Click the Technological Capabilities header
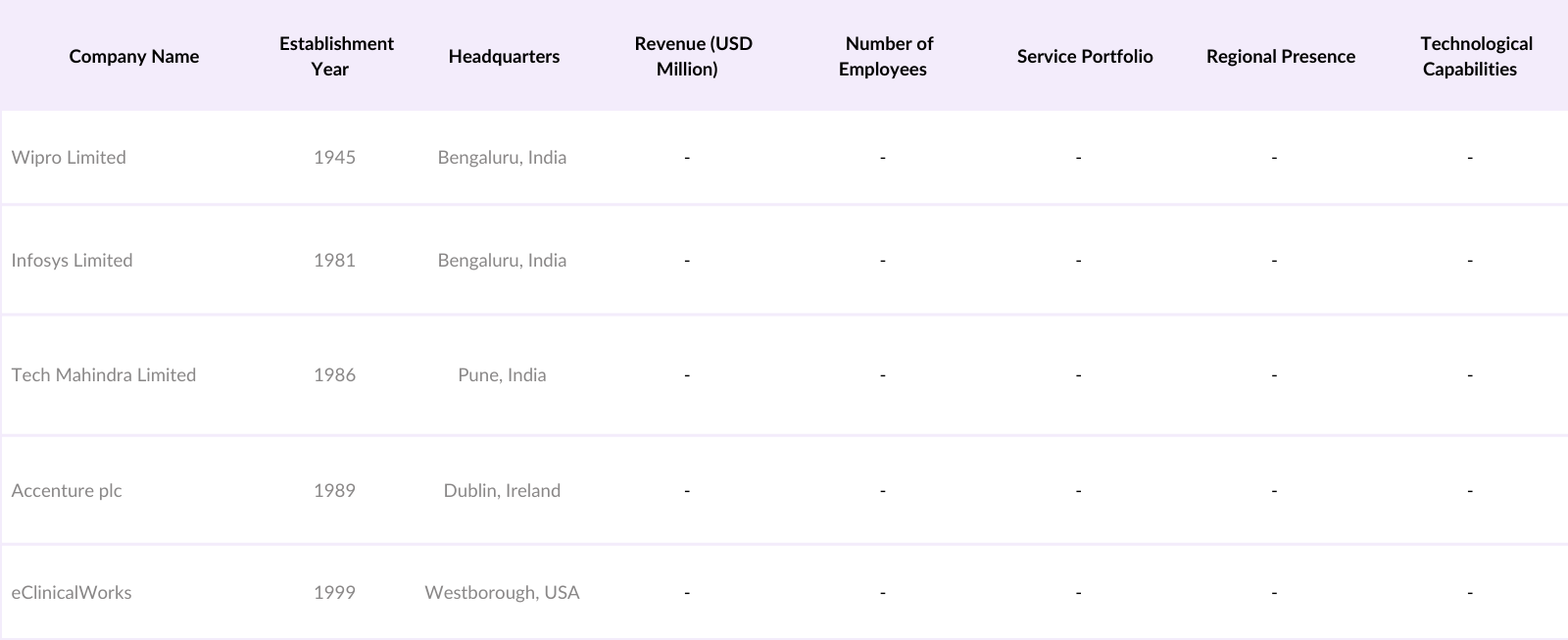 click(x=1474, y=56)
